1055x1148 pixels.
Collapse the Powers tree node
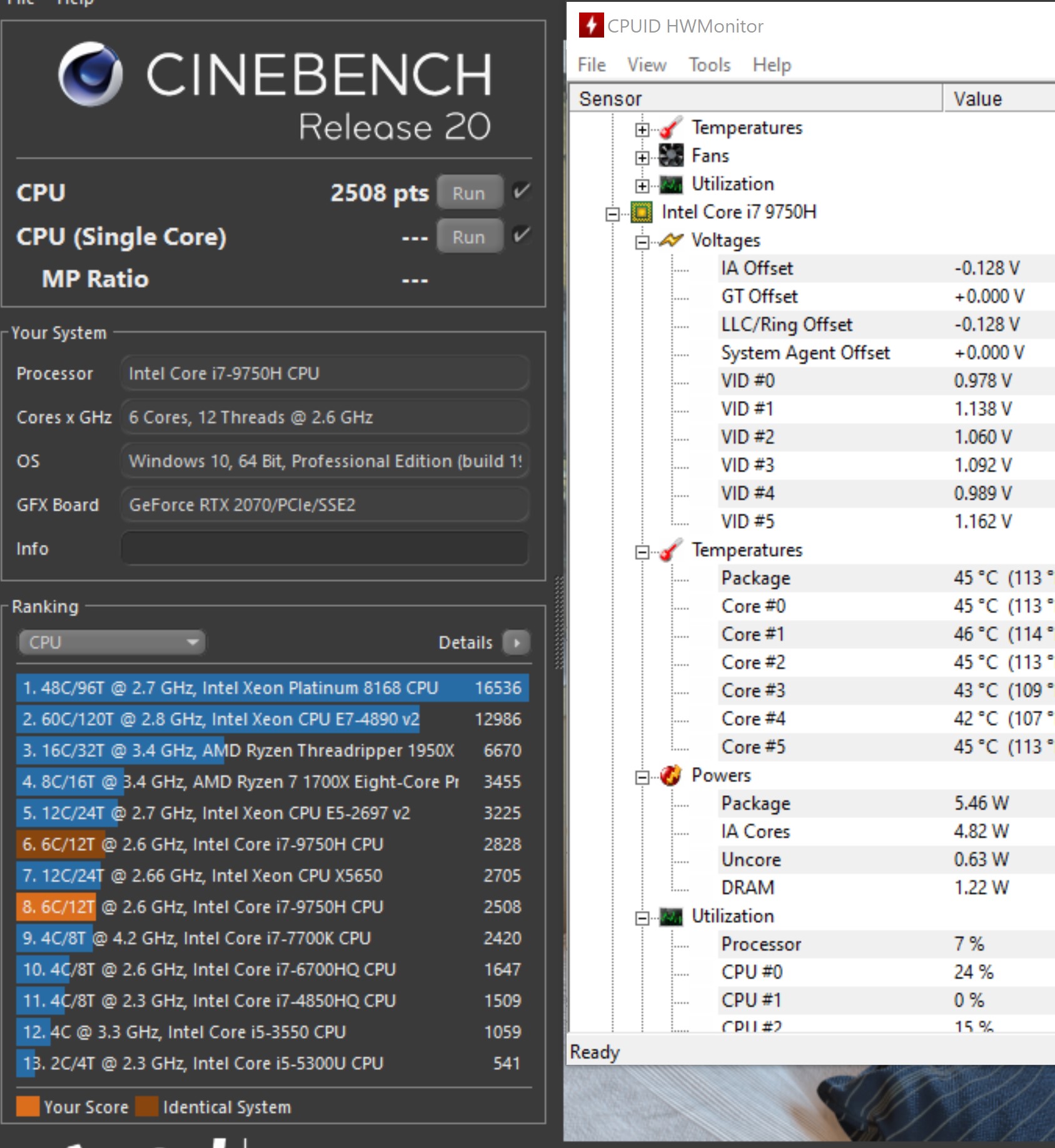point(642,777)
